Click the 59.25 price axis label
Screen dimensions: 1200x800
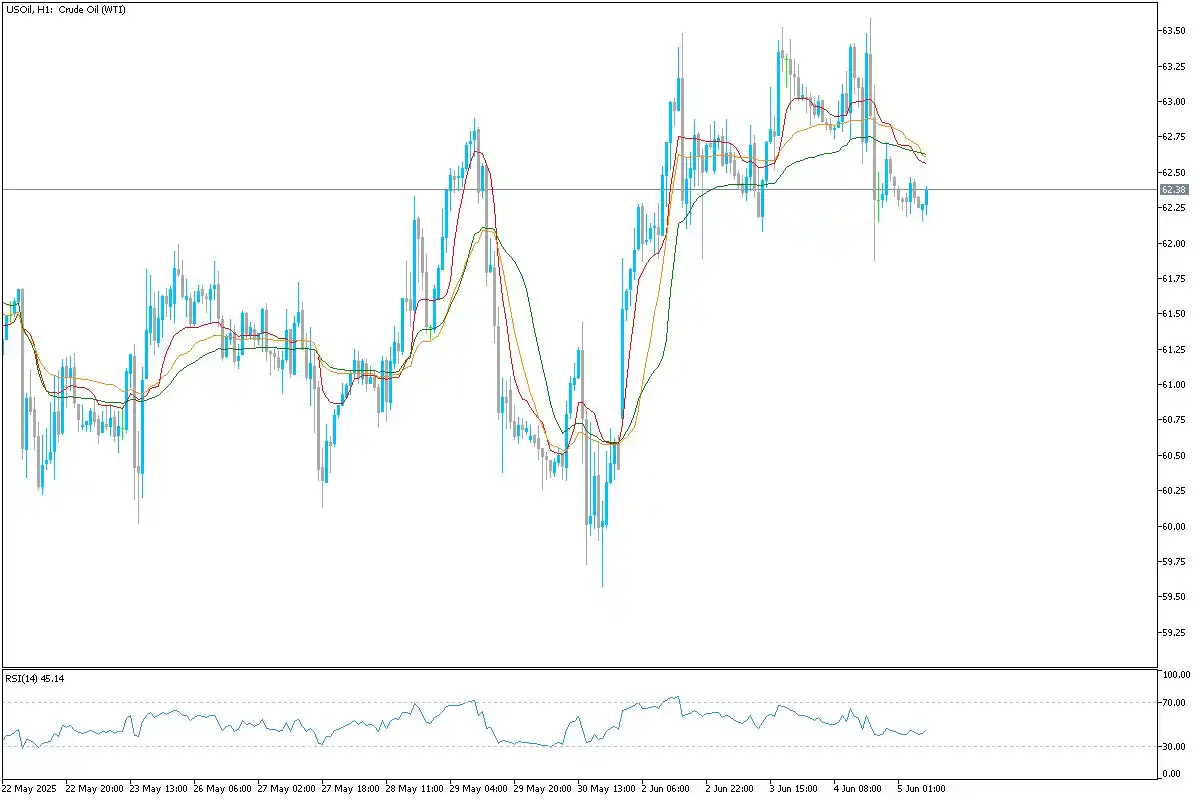click(x=1173, y=633)
